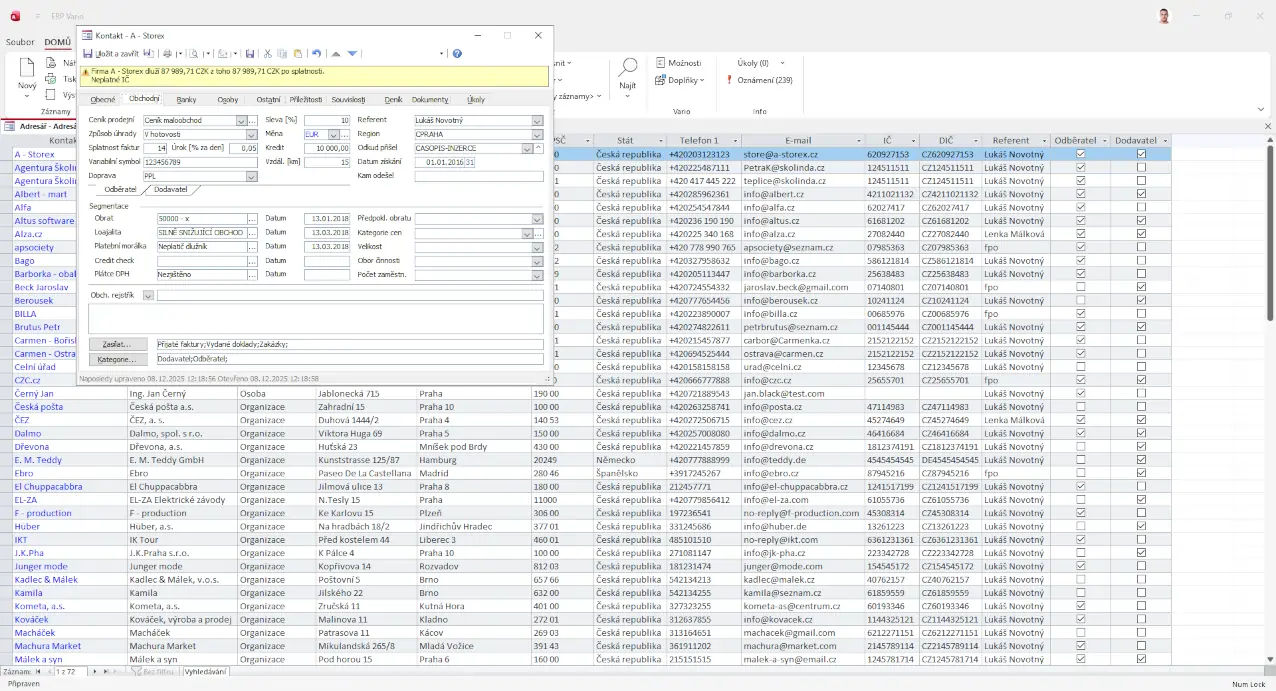The height and width of the screenshot is (691, 1276).
Task: Click the Najít magnifier icon in ribbon
Action: point(627,68)
